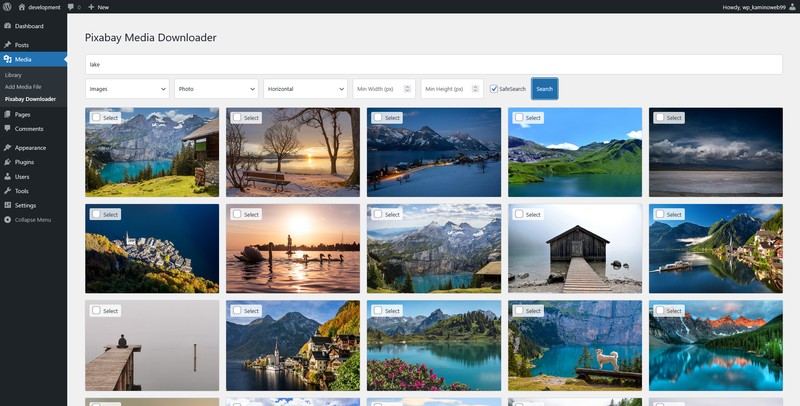Select the sunset bench snow image checkbox
Screen dimensions: 800x406
pyautogui.click(x=237, y=117)
